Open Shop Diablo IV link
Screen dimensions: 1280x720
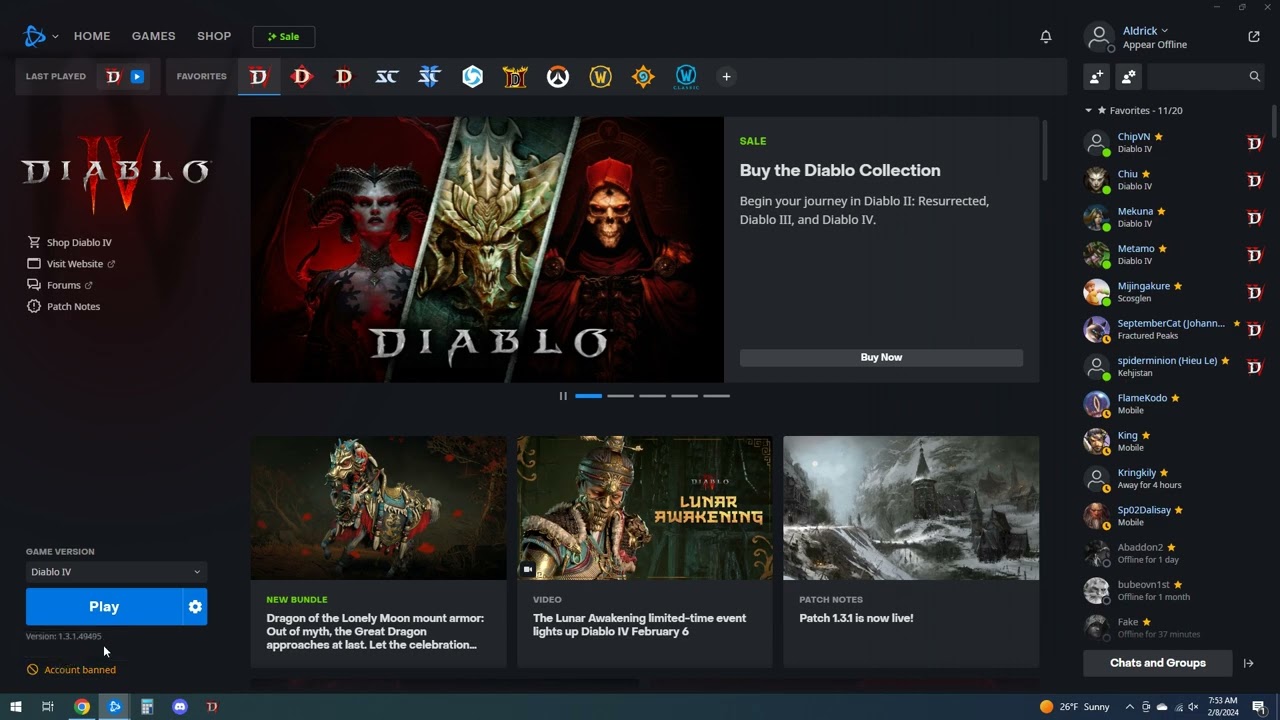click(70, 243)
